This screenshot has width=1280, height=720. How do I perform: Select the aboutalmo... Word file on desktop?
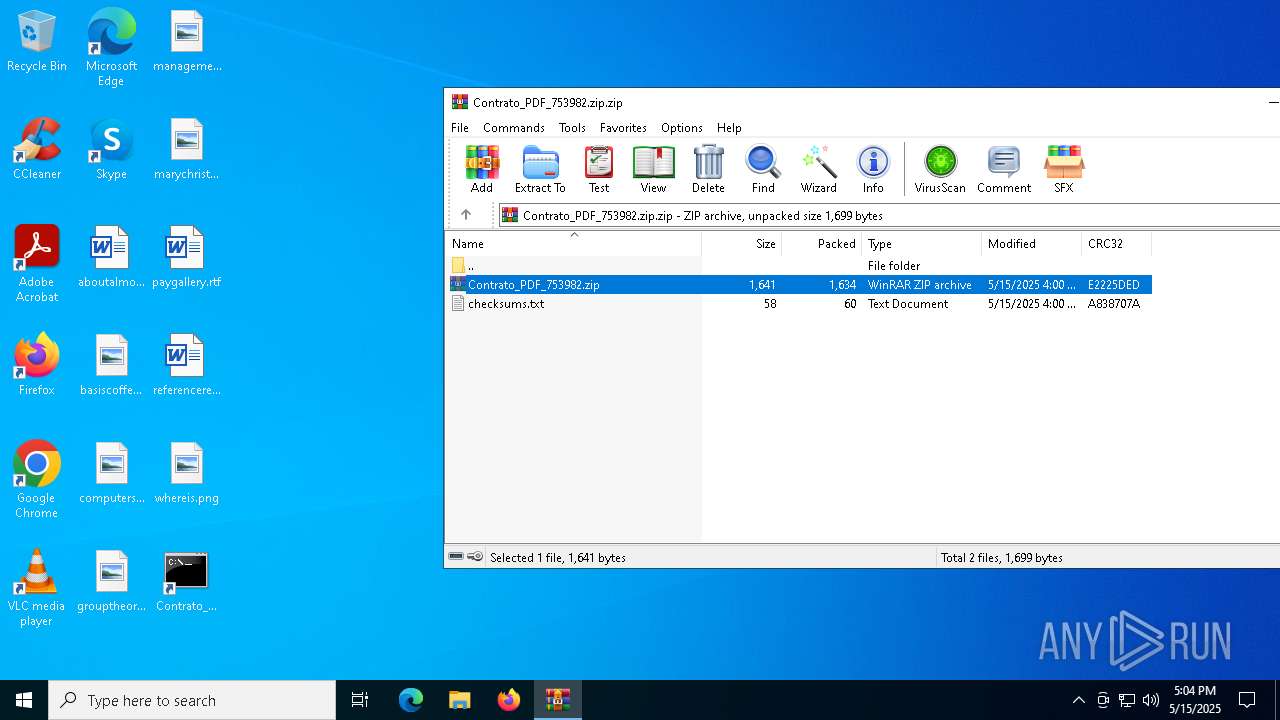click(111, 258)
